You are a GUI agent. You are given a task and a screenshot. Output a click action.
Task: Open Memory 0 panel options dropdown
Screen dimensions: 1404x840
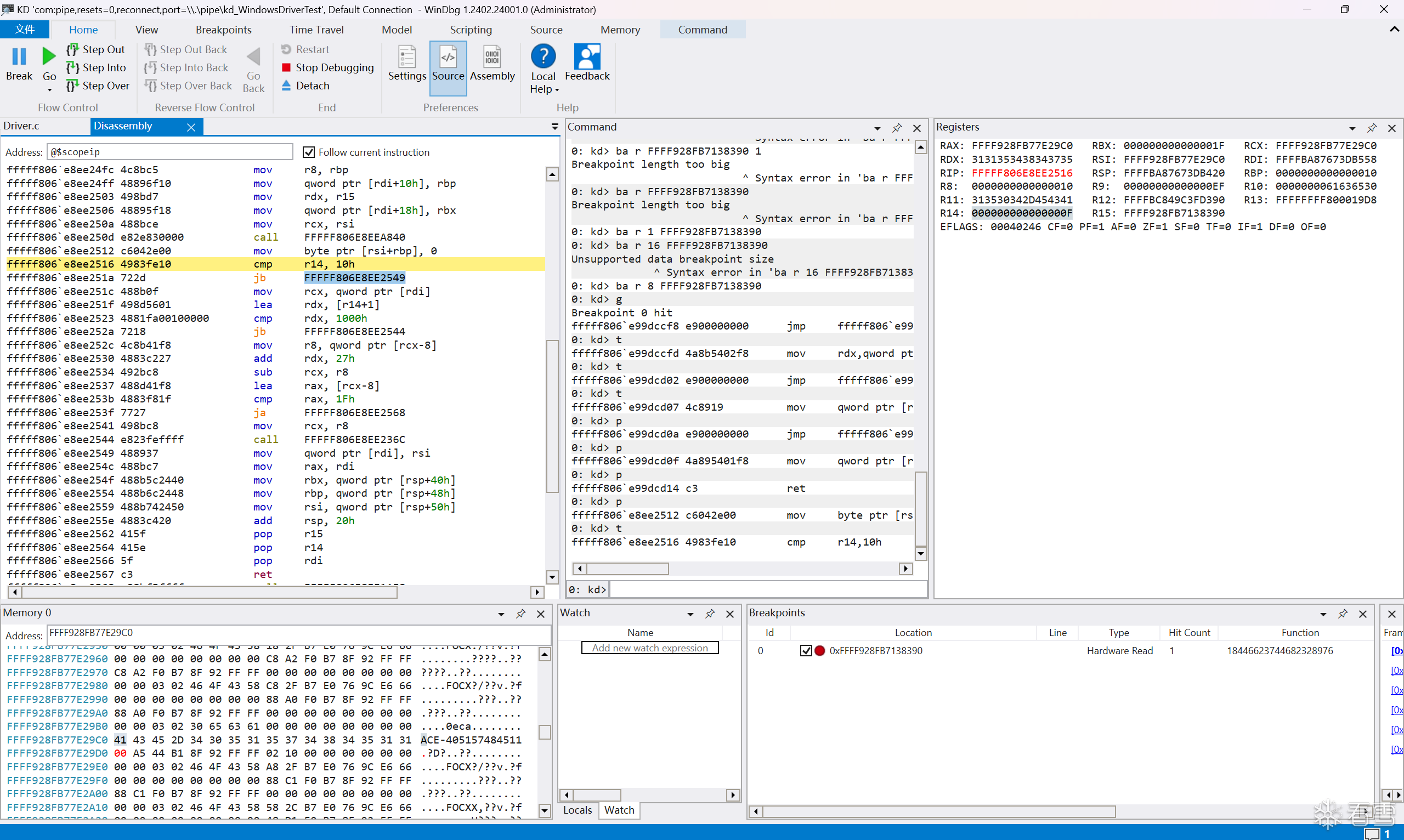tap(501, 614)
